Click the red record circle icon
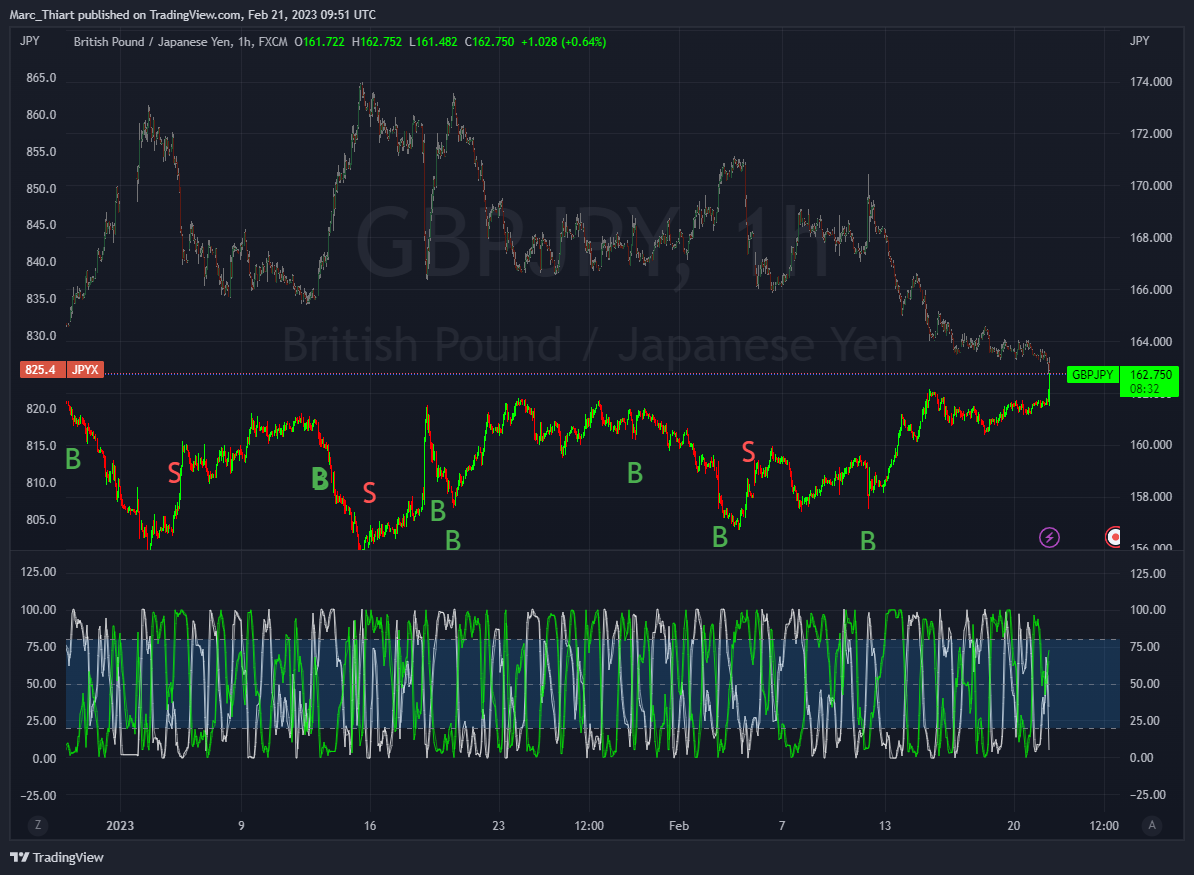 (x=1113, y=538)
